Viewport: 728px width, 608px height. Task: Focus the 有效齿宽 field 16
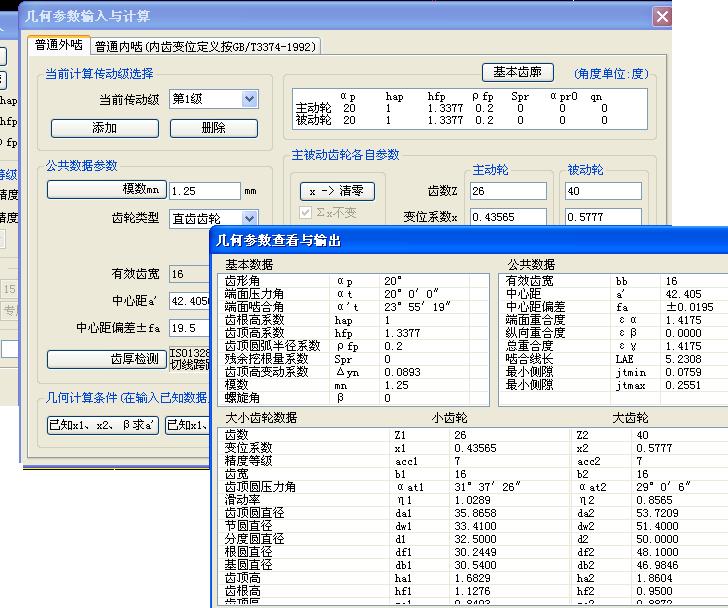point(190,274)
